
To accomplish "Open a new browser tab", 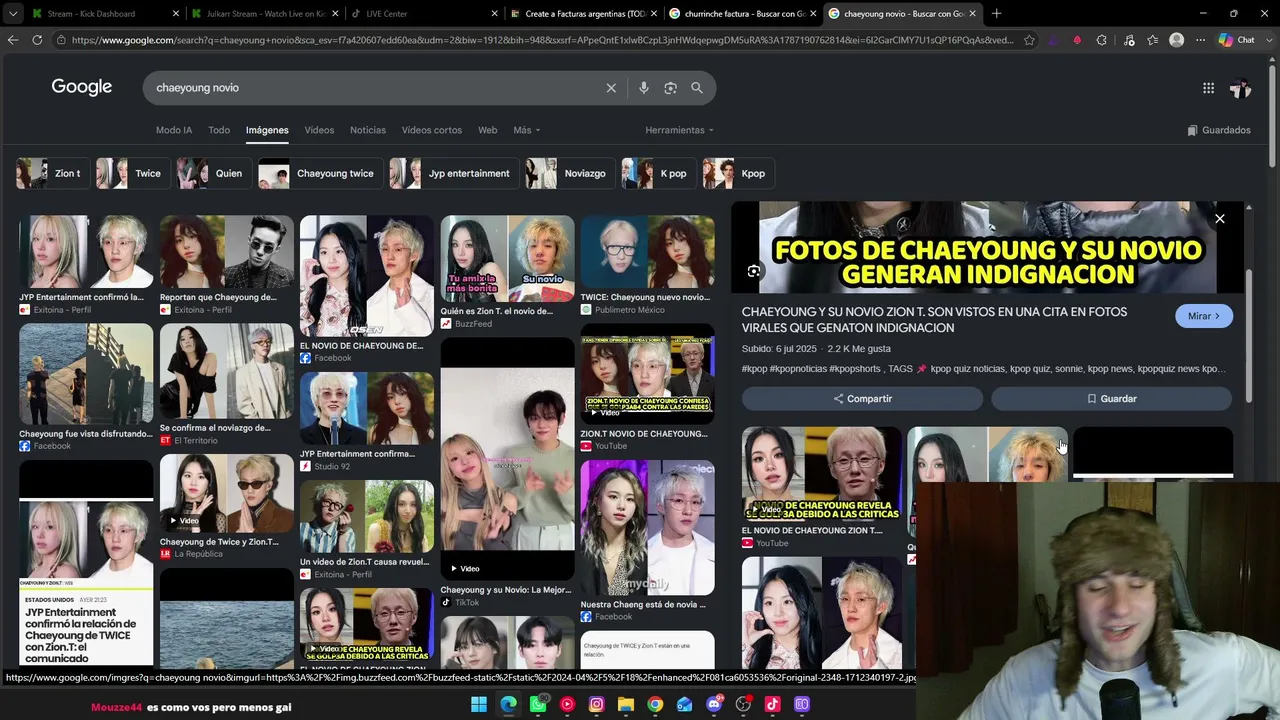I will [x=996, y=14].
